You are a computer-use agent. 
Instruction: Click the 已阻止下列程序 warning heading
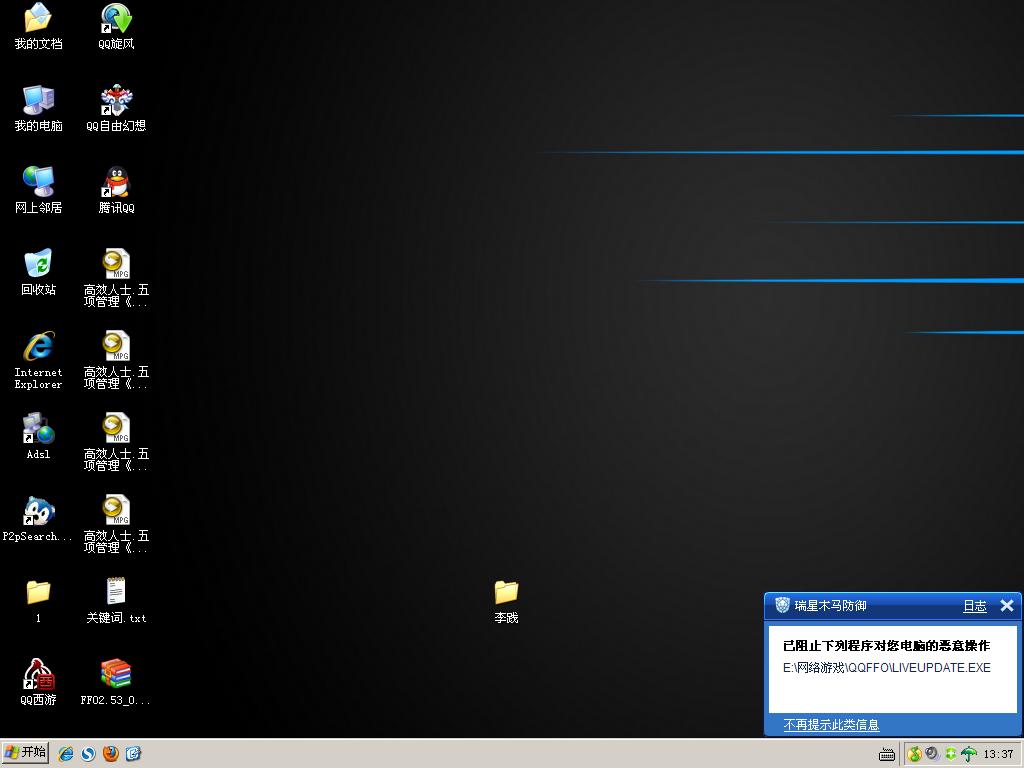[x=886, y=646]
